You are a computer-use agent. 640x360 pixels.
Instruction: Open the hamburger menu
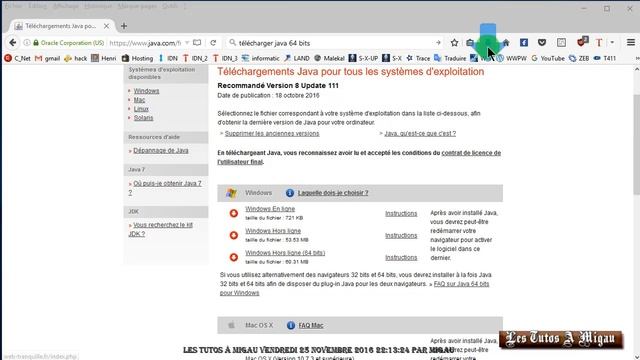631,42
